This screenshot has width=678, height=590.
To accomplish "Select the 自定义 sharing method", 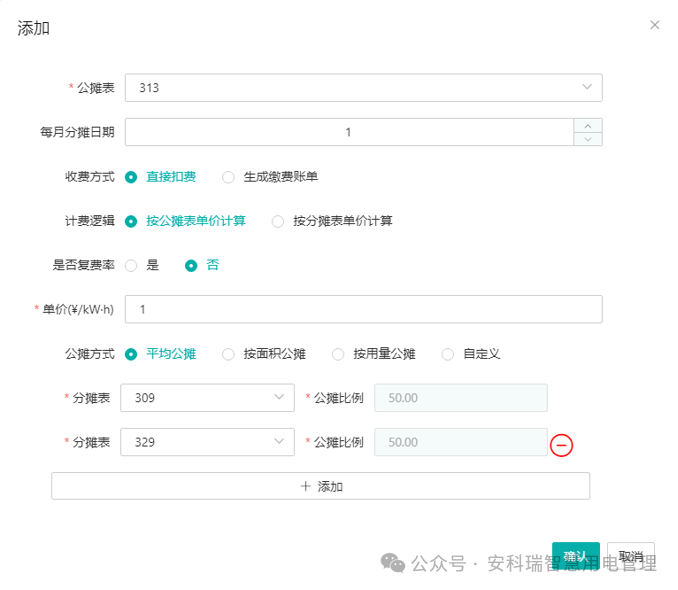I will click(x=447, y=354).
